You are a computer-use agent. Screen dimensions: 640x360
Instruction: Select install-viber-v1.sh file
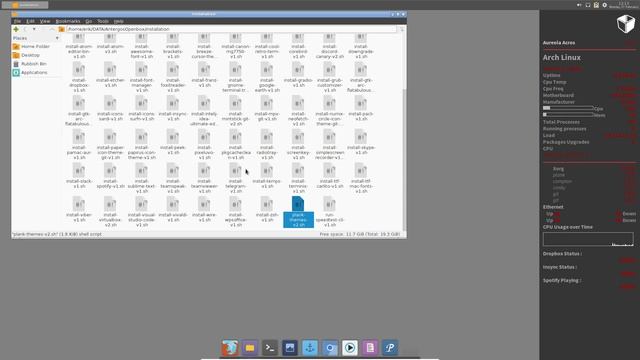pyautogui.click(x=79, y=210)
